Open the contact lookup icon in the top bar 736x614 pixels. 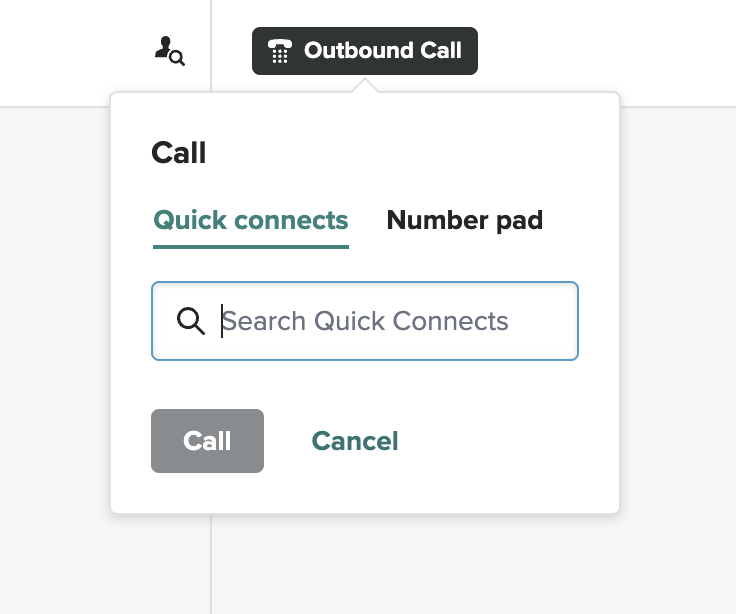pyautogui.click(x=169, y=50)
